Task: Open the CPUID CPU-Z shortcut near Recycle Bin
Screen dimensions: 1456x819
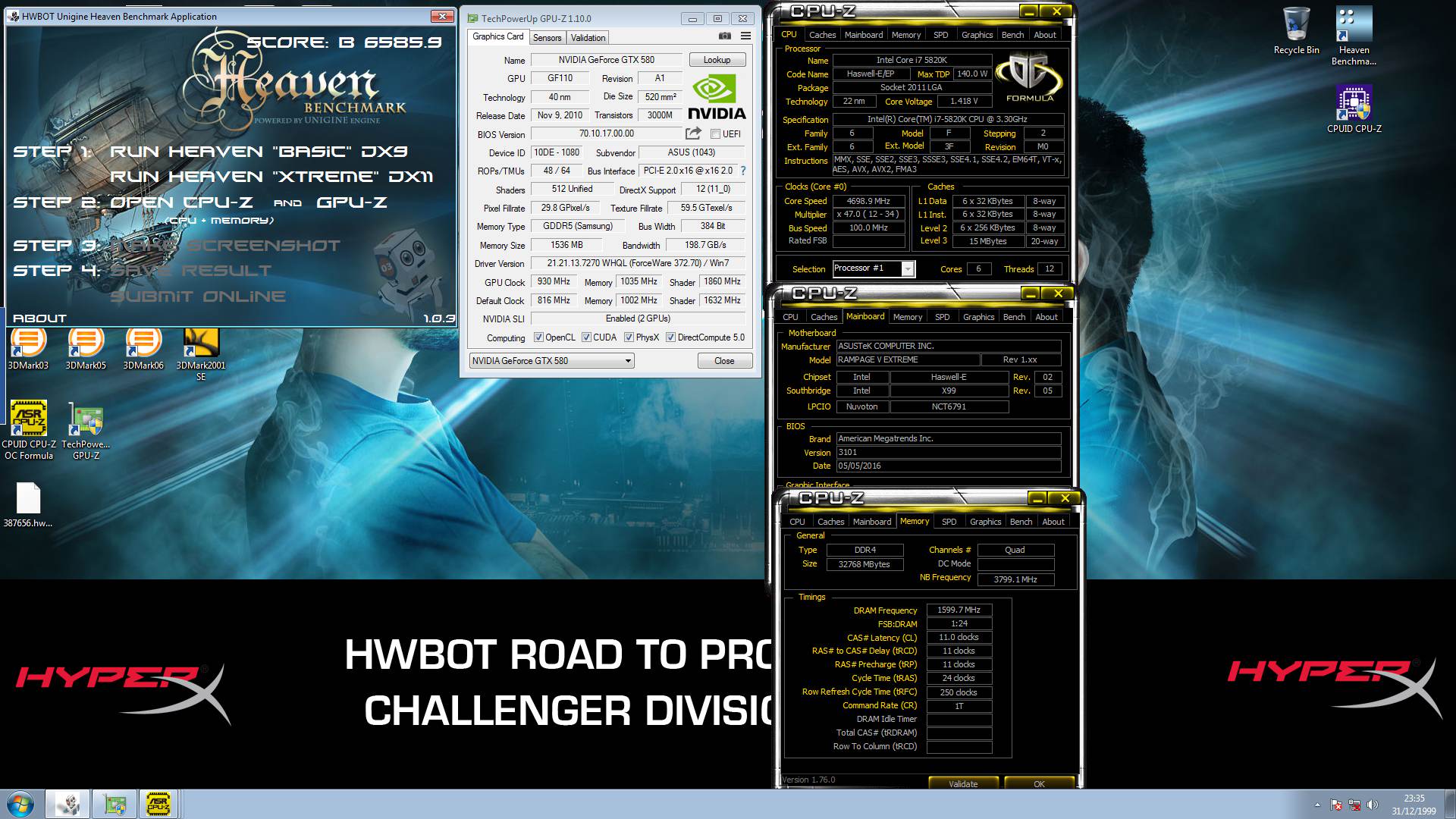Action: click(x=1354, y=109)
